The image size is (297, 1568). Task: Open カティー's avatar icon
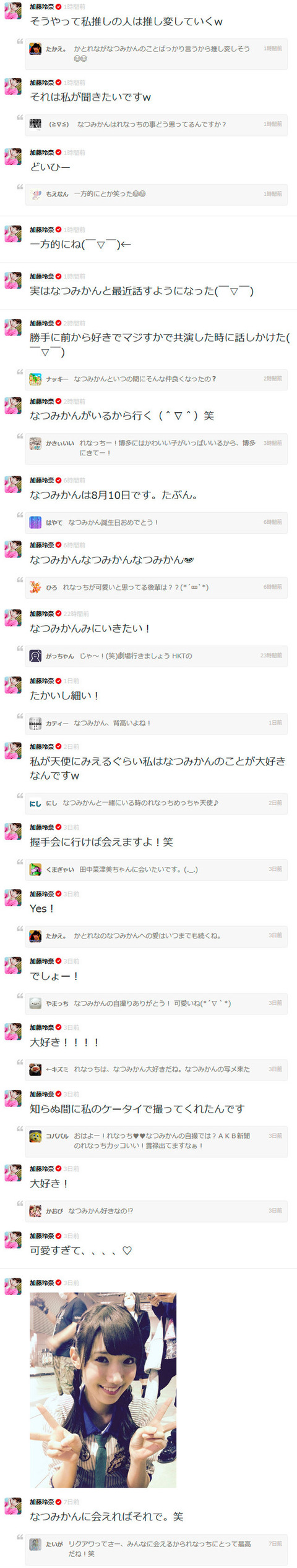click(x=35, y=723)
